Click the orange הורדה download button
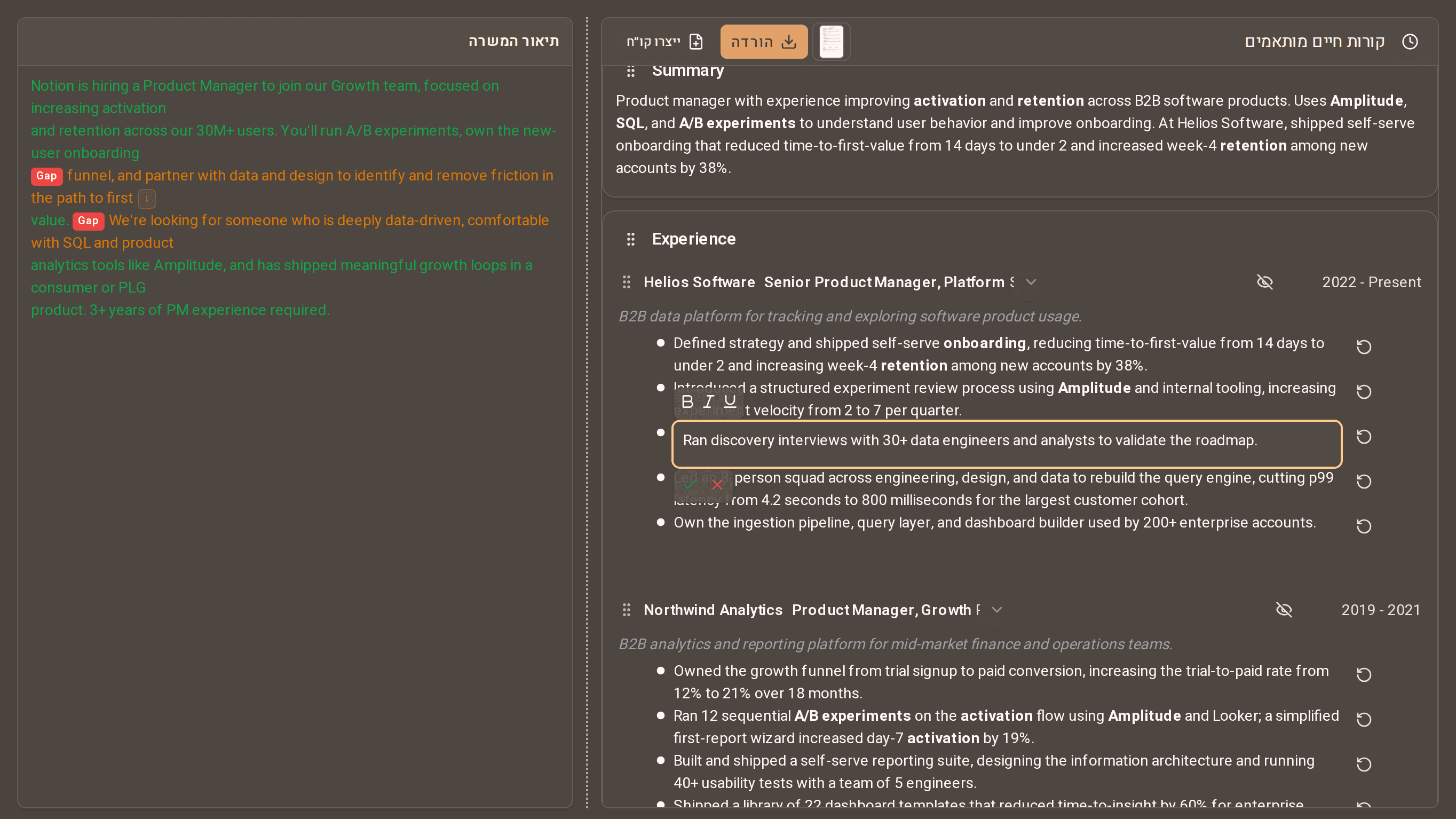Image resolution: width=1456 pixels, height=819 pixels. [764, 41]
